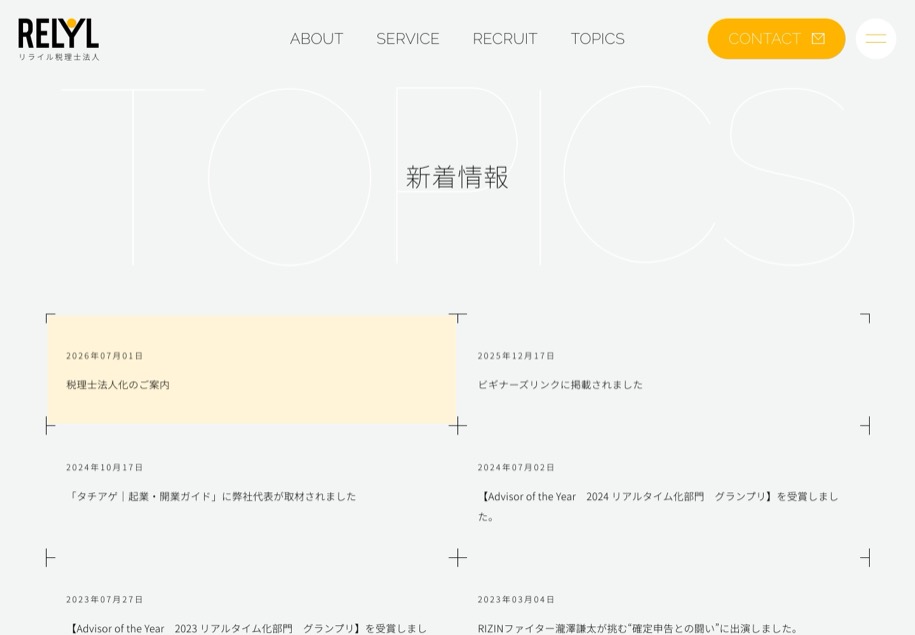Click the 新着情報 heading
Viewport: 915px width, 635px height.
(x=457, y=177)
